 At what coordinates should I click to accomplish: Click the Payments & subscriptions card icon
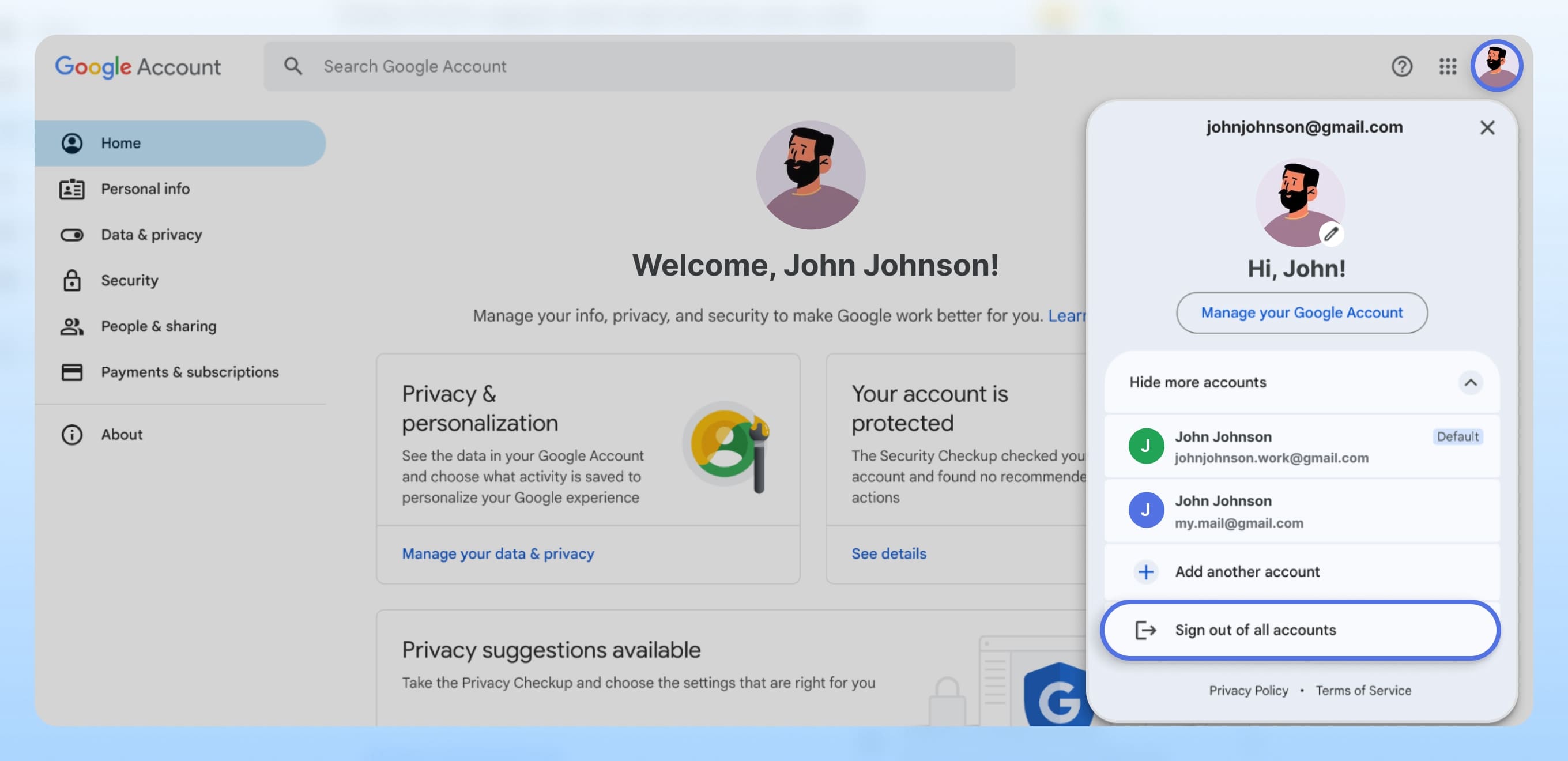[71, 372]
